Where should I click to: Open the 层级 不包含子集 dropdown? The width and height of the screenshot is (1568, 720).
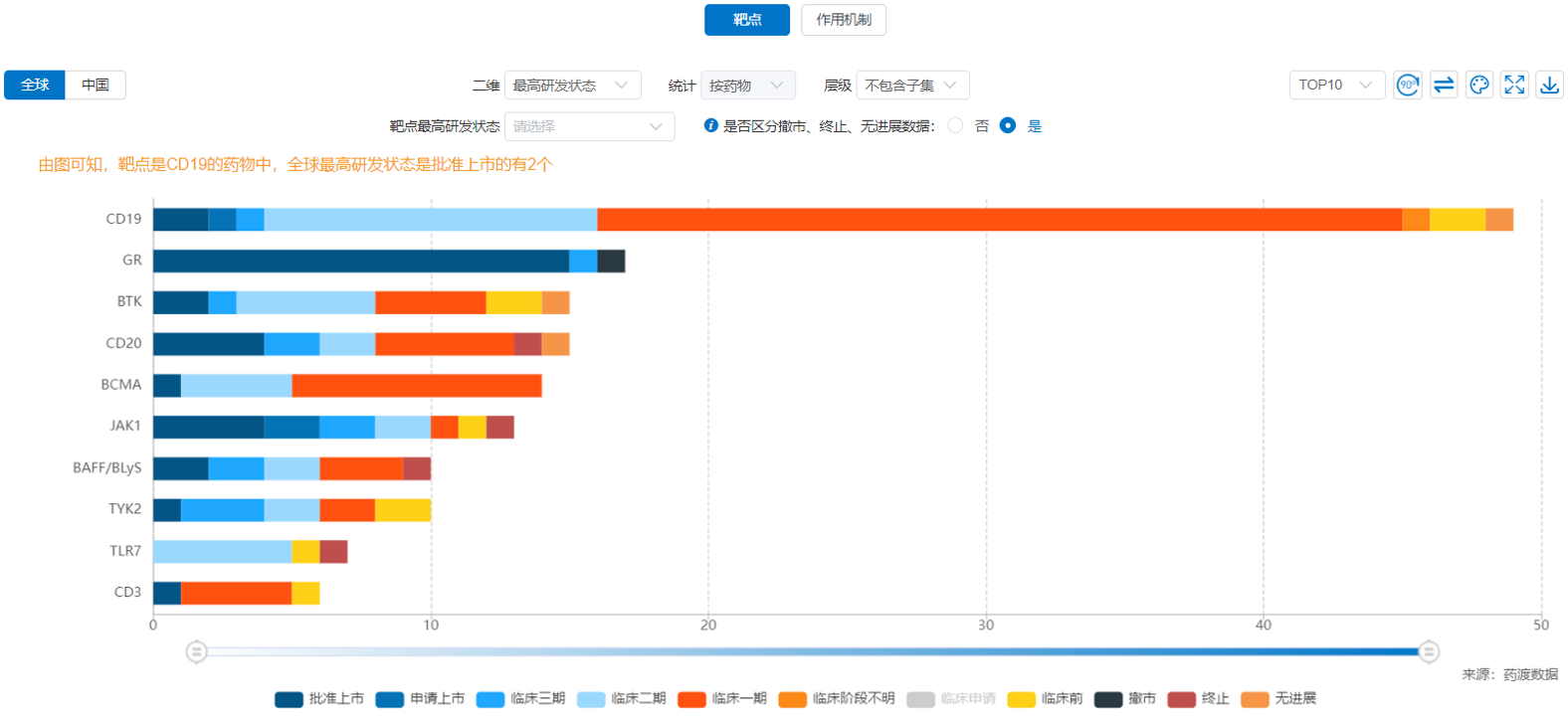tap(912, 86)
